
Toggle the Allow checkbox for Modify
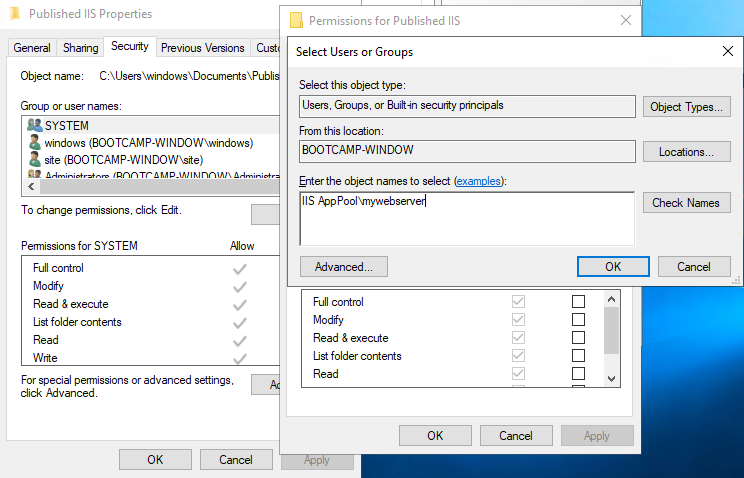(x=518, y=319)
